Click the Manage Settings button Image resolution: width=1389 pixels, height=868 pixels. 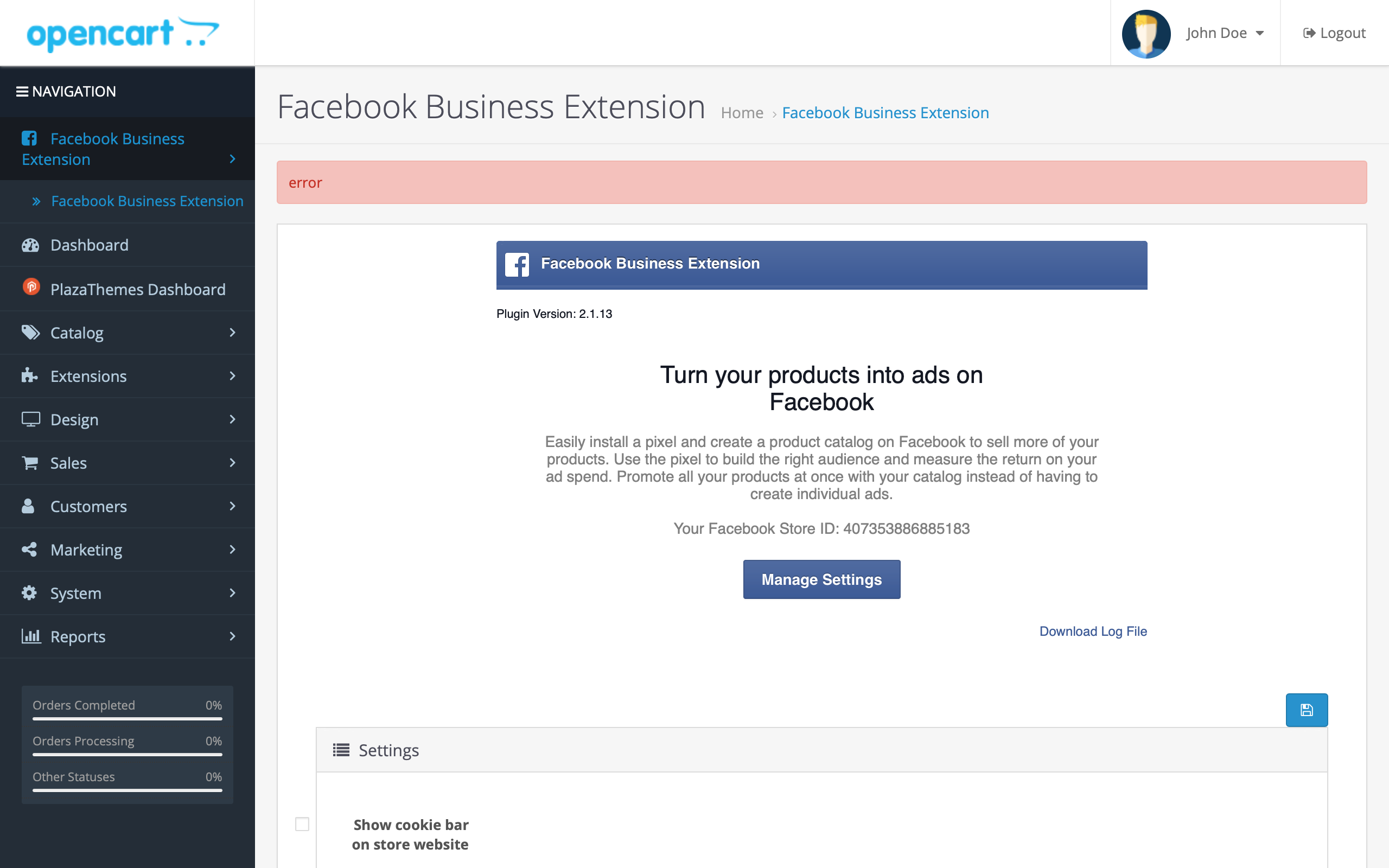tap(821, 579)
